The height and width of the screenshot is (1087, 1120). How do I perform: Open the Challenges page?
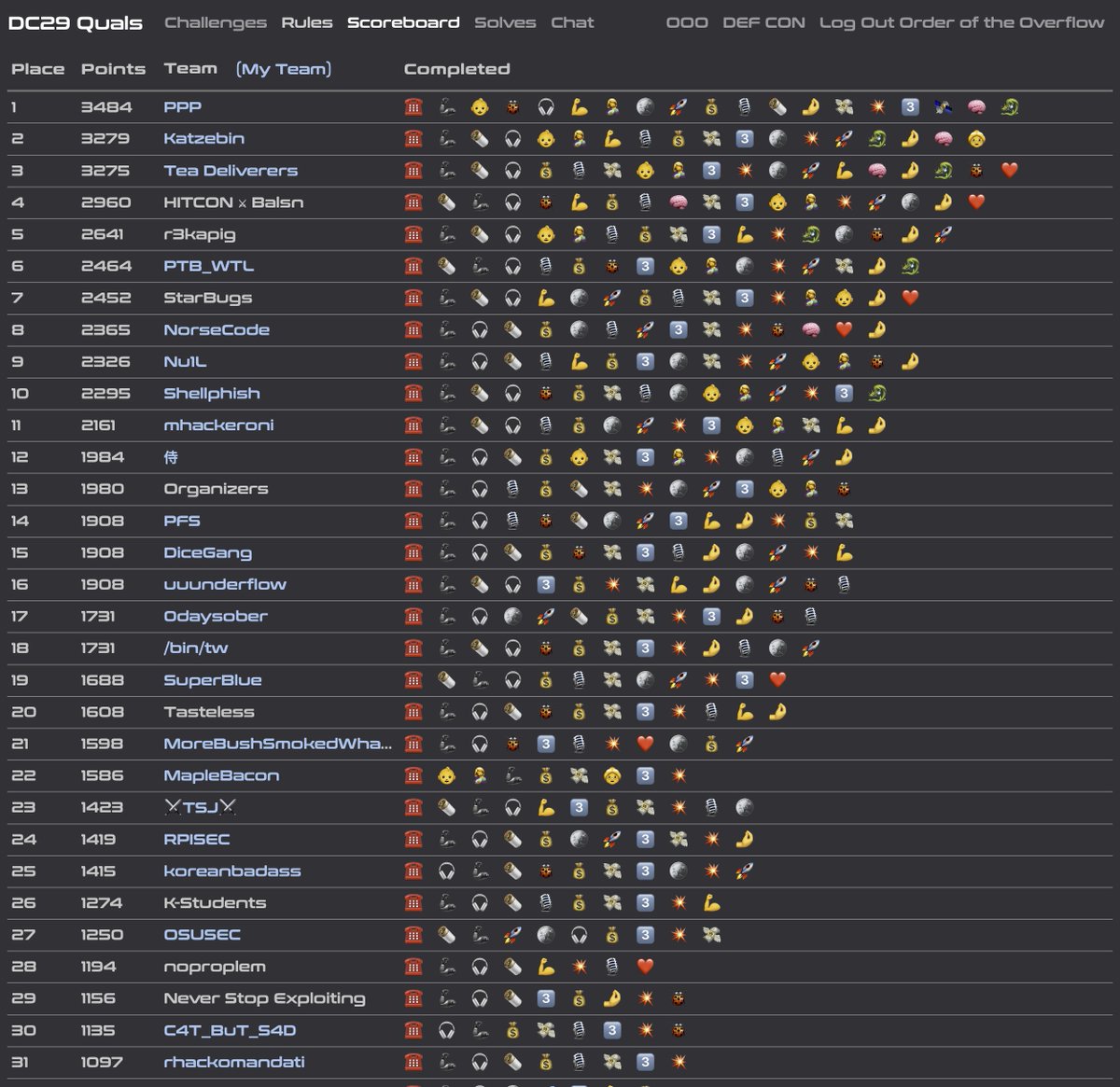pyautogui.click(x=215, y=22)
